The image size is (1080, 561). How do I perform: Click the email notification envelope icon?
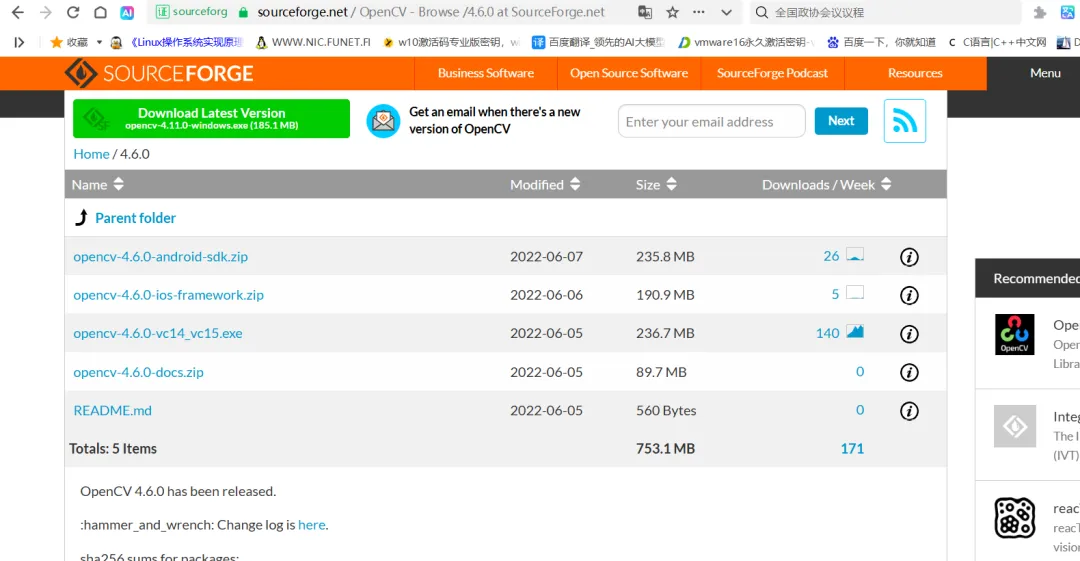click(x=383, y=121)
